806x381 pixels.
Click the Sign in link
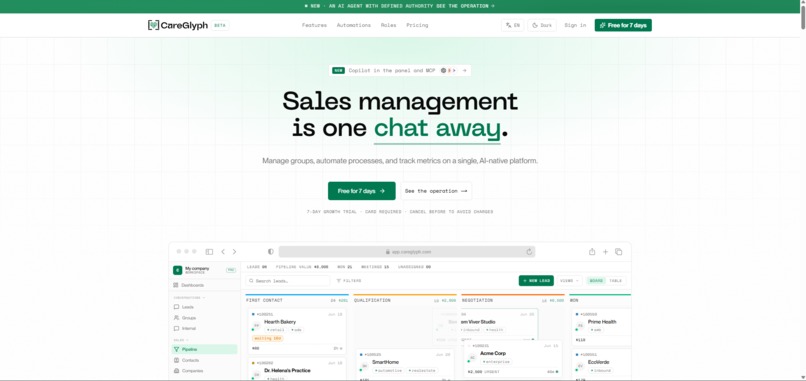(x=575, y=25)
